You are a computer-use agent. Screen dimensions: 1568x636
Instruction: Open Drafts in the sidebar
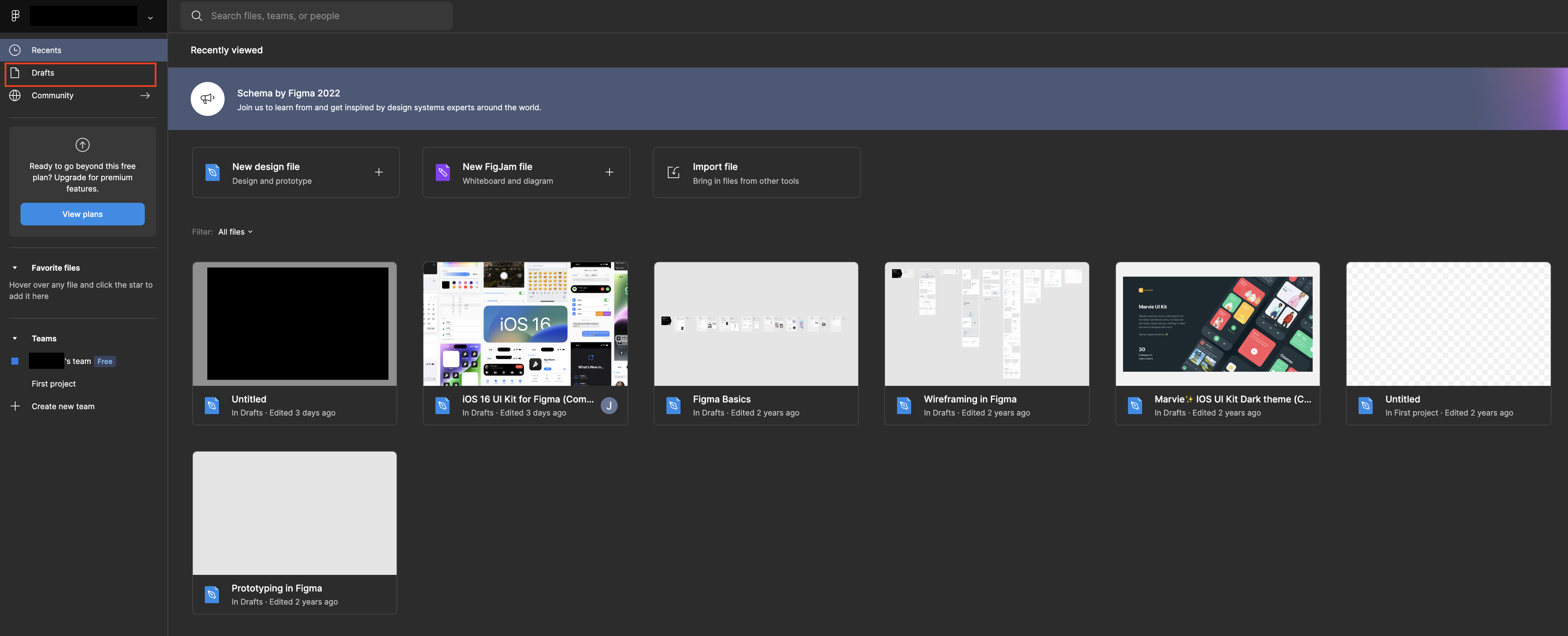43,73
